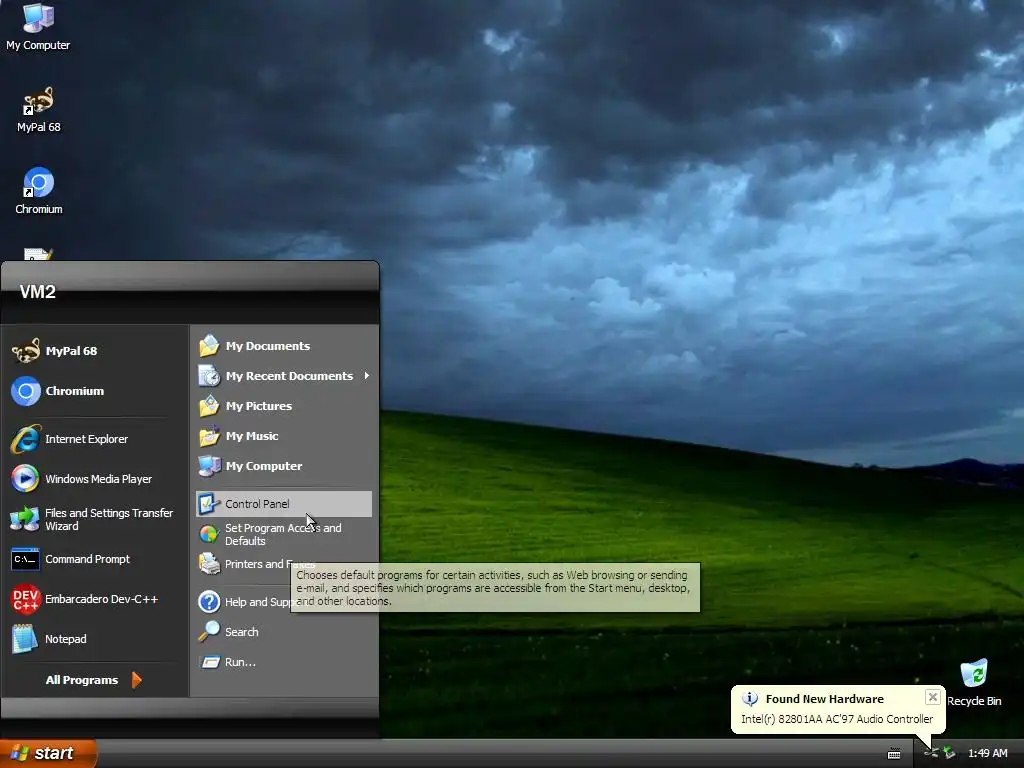This screenshot has height=768, width=1024.
Task: Open Control Panel menu entry
Action: pyautogui.click(x=284, y=504)
